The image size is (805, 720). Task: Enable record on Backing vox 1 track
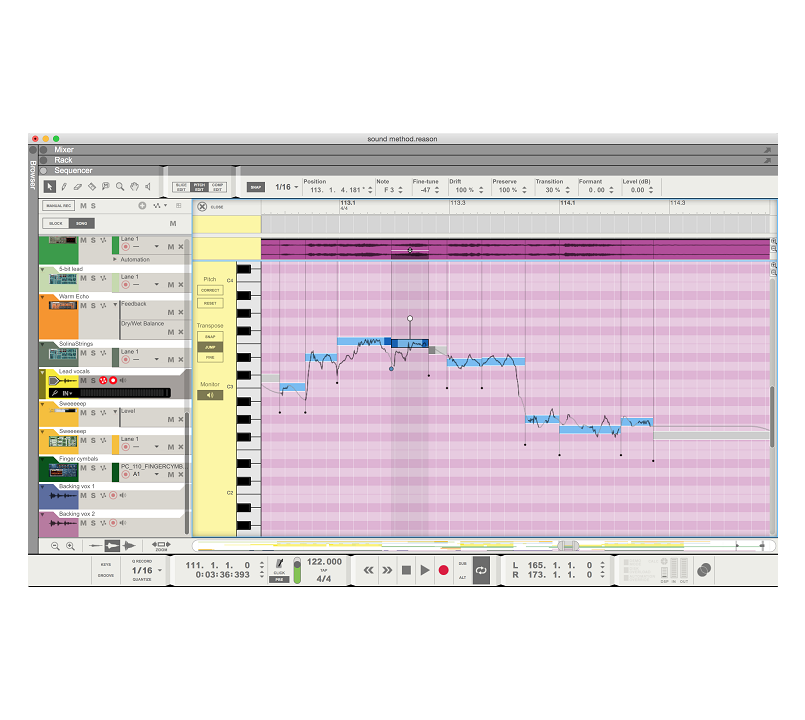pyautogui.click(x=113, y=496)
